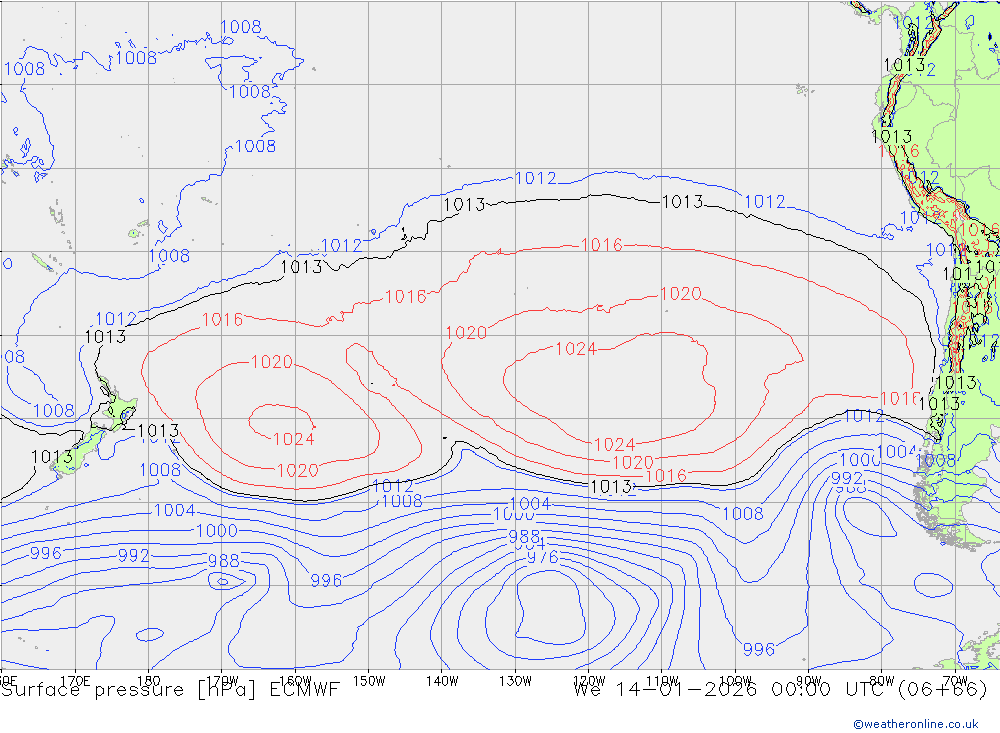1000x733 pixels.
Task: Click the 180 longitude axis label
Action: (x=149, y=681)
